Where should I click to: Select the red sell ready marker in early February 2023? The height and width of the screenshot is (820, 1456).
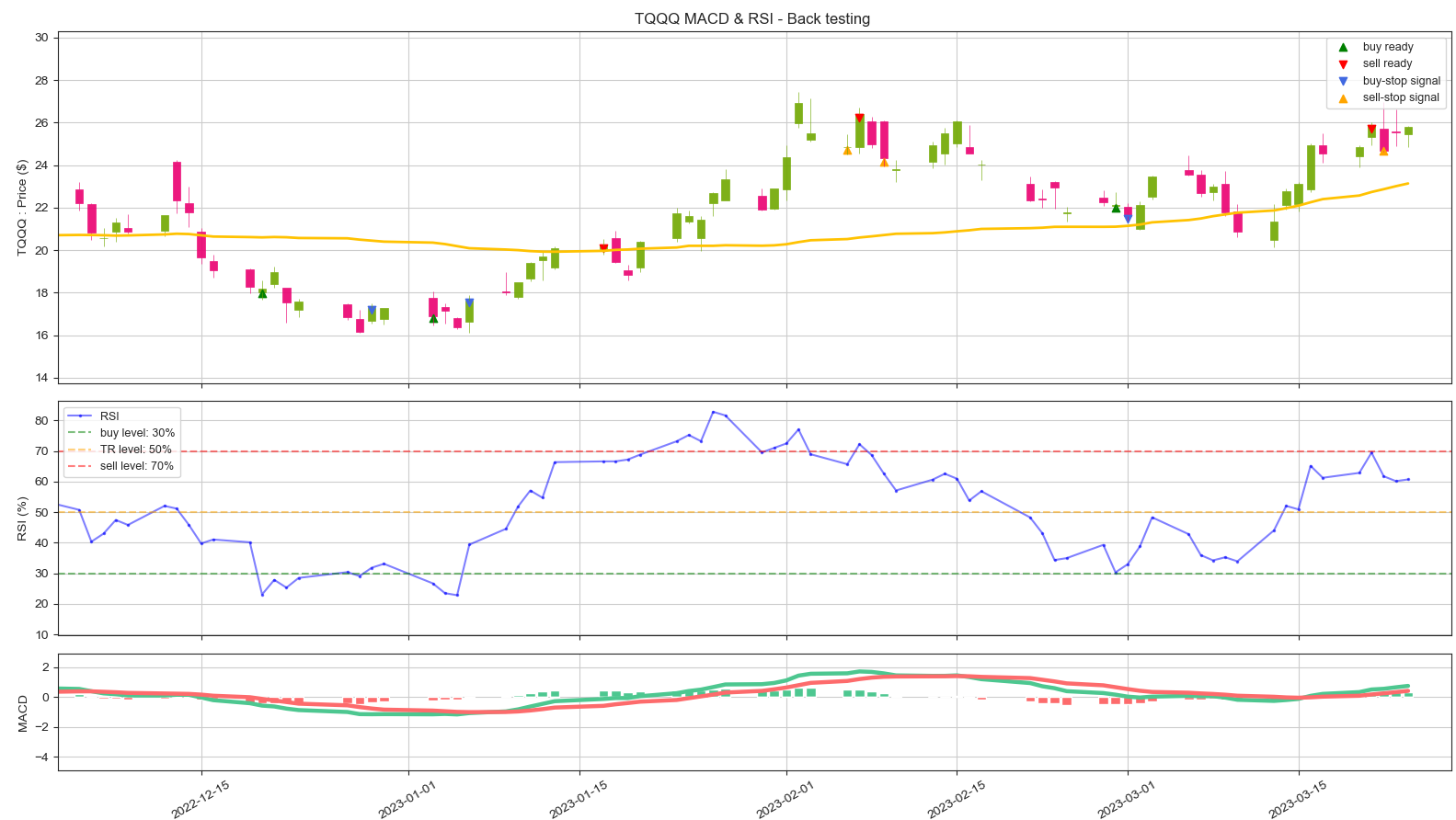(x=859, y=118)
